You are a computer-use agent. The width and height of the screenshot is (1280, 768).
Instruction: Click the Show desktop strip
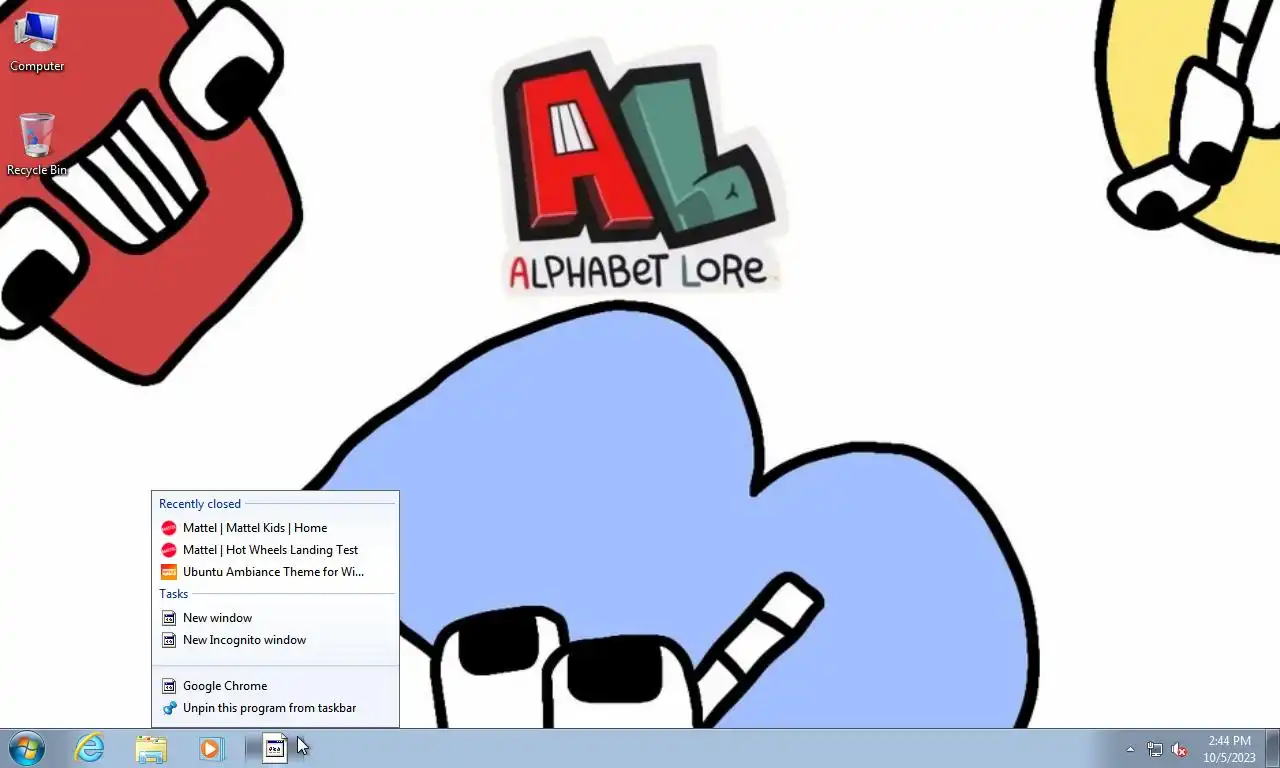[x=1273, y=748]
